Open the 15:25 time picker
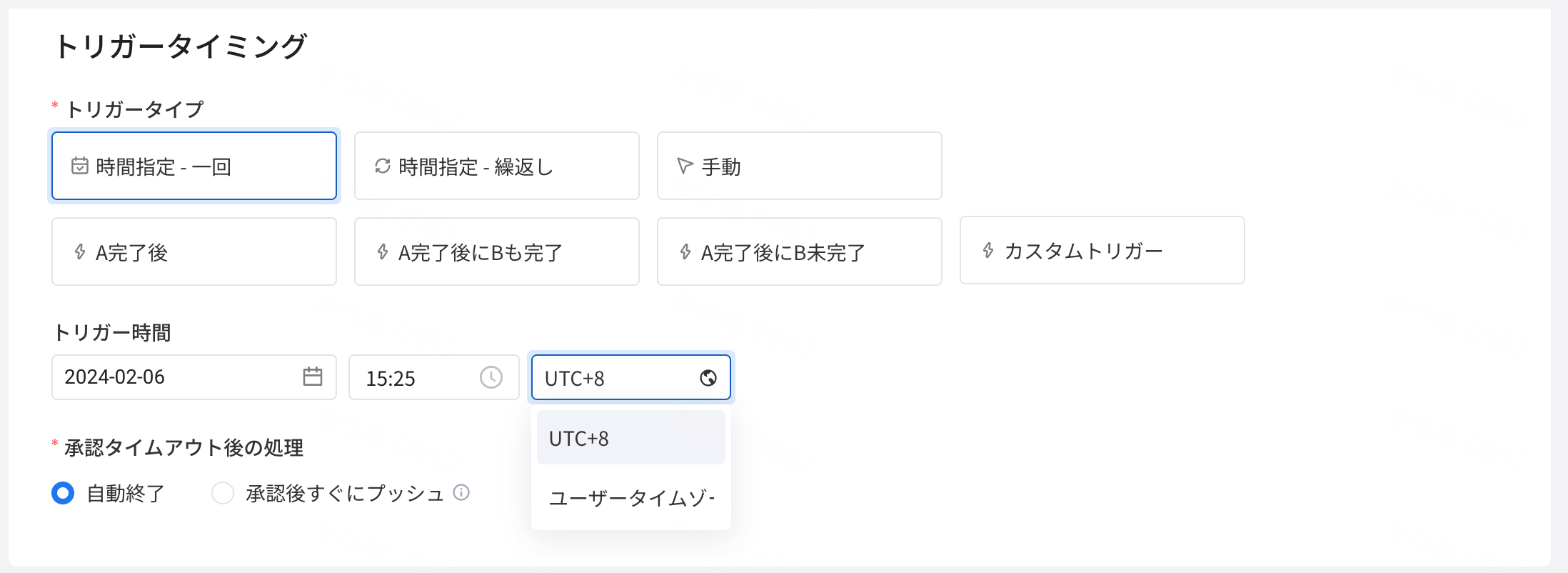This screenshot has width=1568, height=573. 434,377
